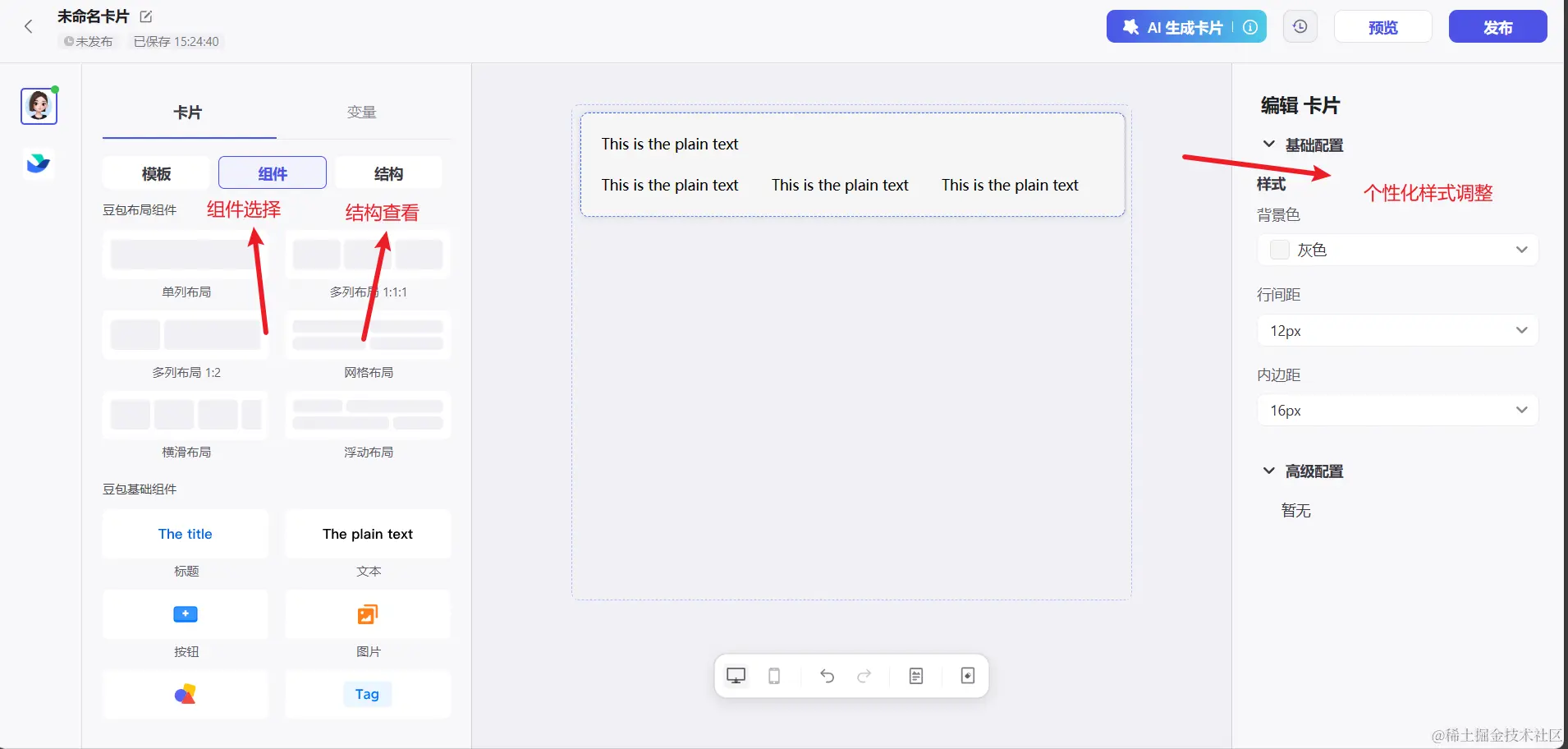Switch to mobile preview mode
This screenshot has height=749, width=1568.
[774, 676]
